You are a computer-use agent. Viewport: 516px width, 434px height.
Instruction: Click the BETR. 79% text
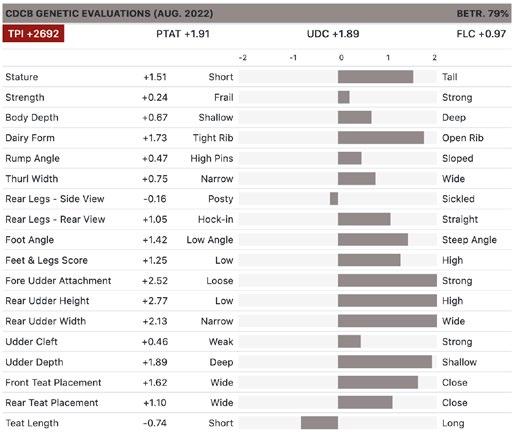482,14
